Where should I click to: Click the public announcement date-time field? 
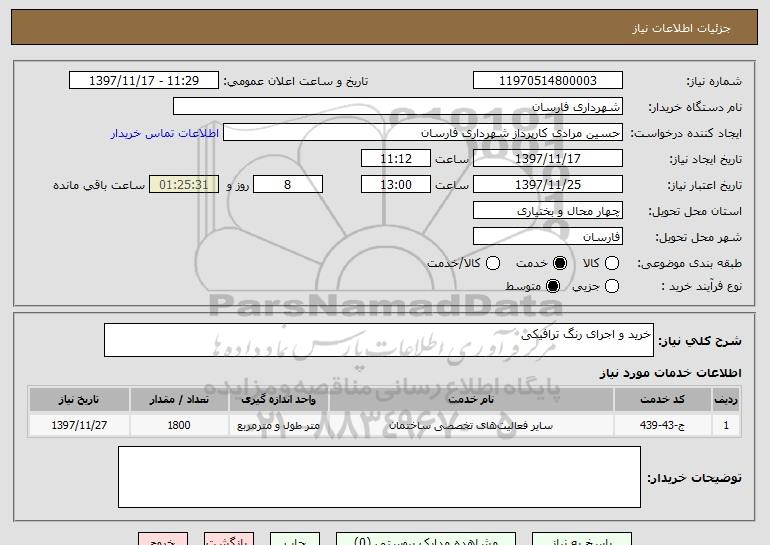click(144, 81)
